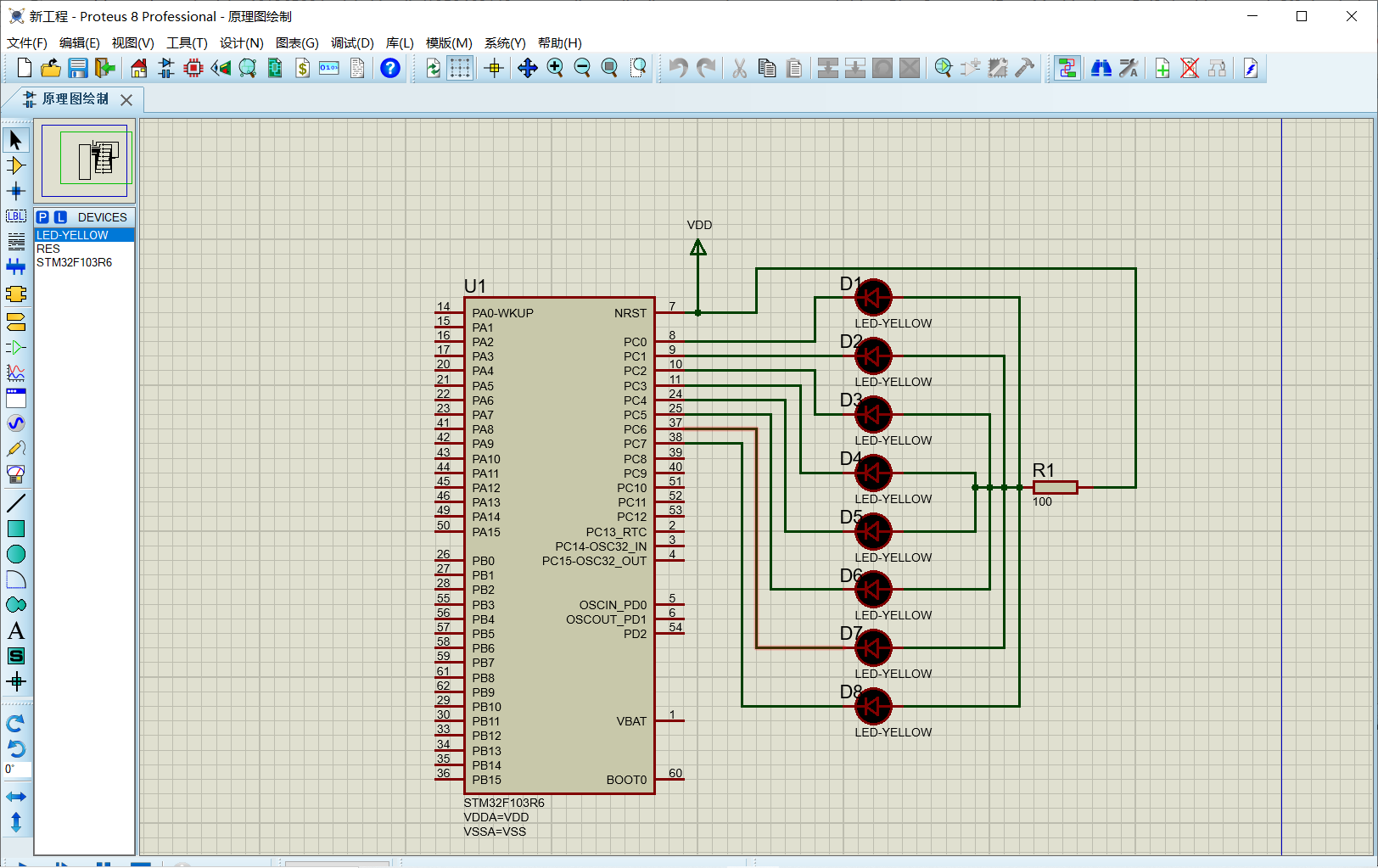Open pick parts from libraries magnifier icon

click(x=944, y=68)
